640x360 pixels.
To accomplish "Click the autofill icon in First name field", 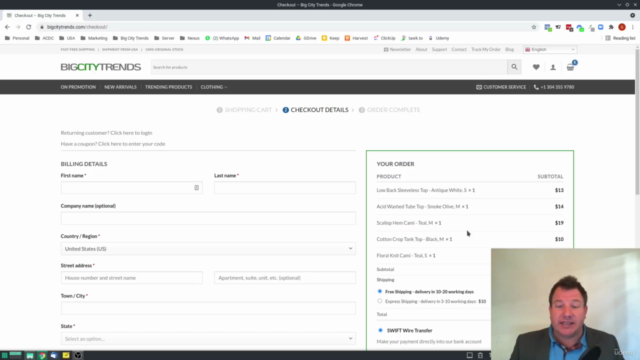I will coord(196,188).
